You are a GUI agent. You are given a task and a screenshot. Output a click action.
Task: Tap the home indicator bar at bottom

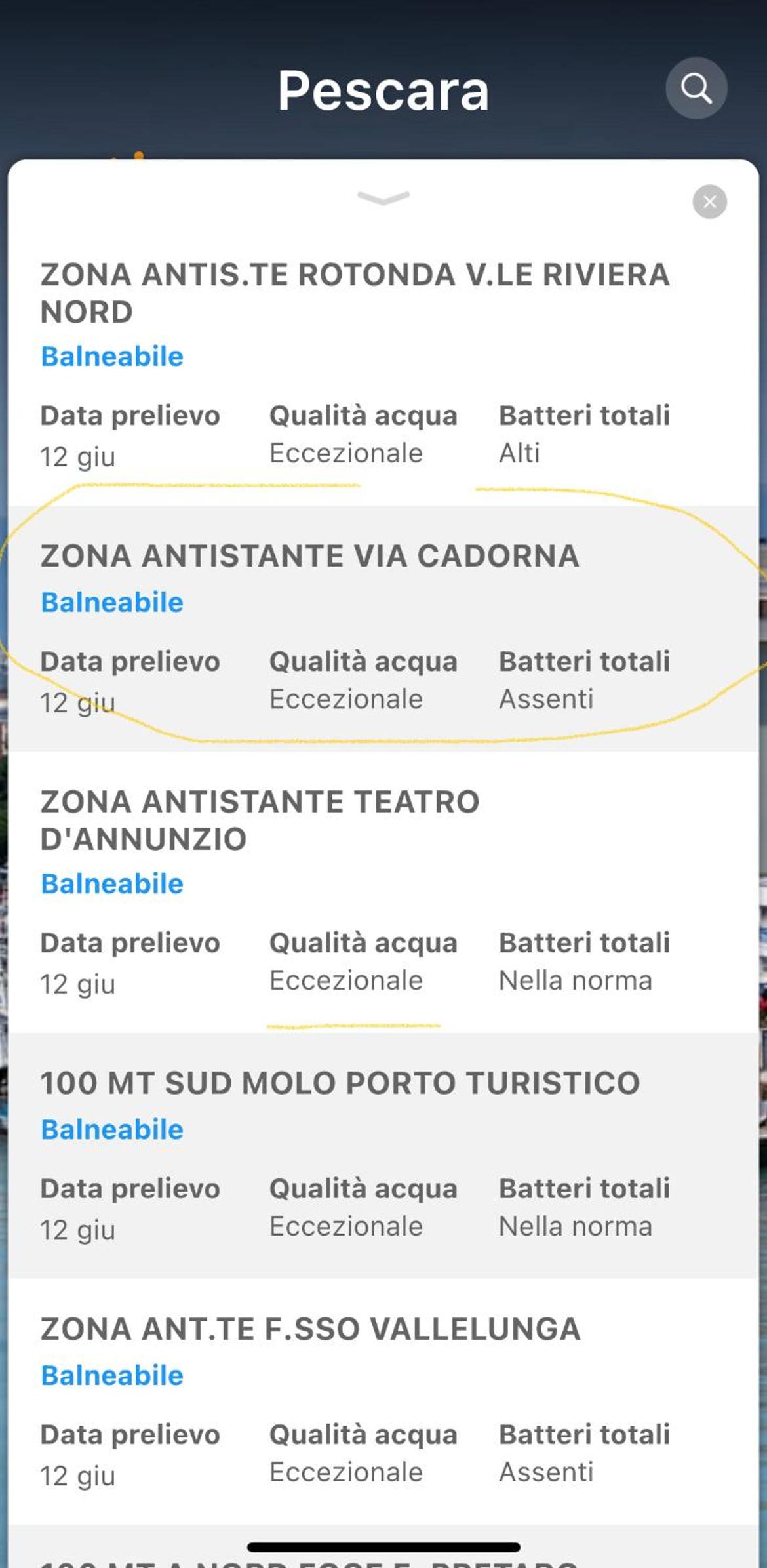[383, 1547]
